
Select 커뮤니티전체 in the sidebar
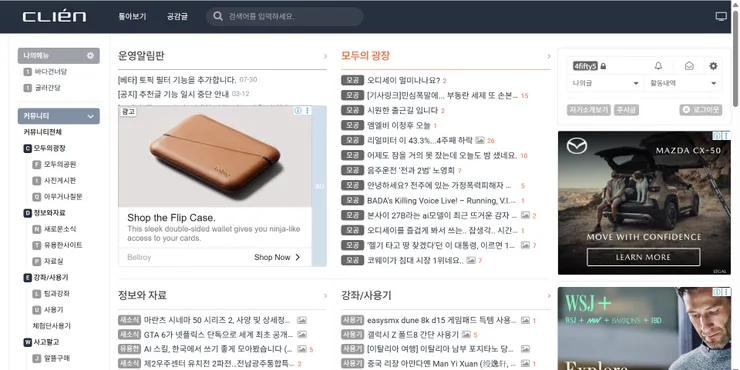coord(42,132)
